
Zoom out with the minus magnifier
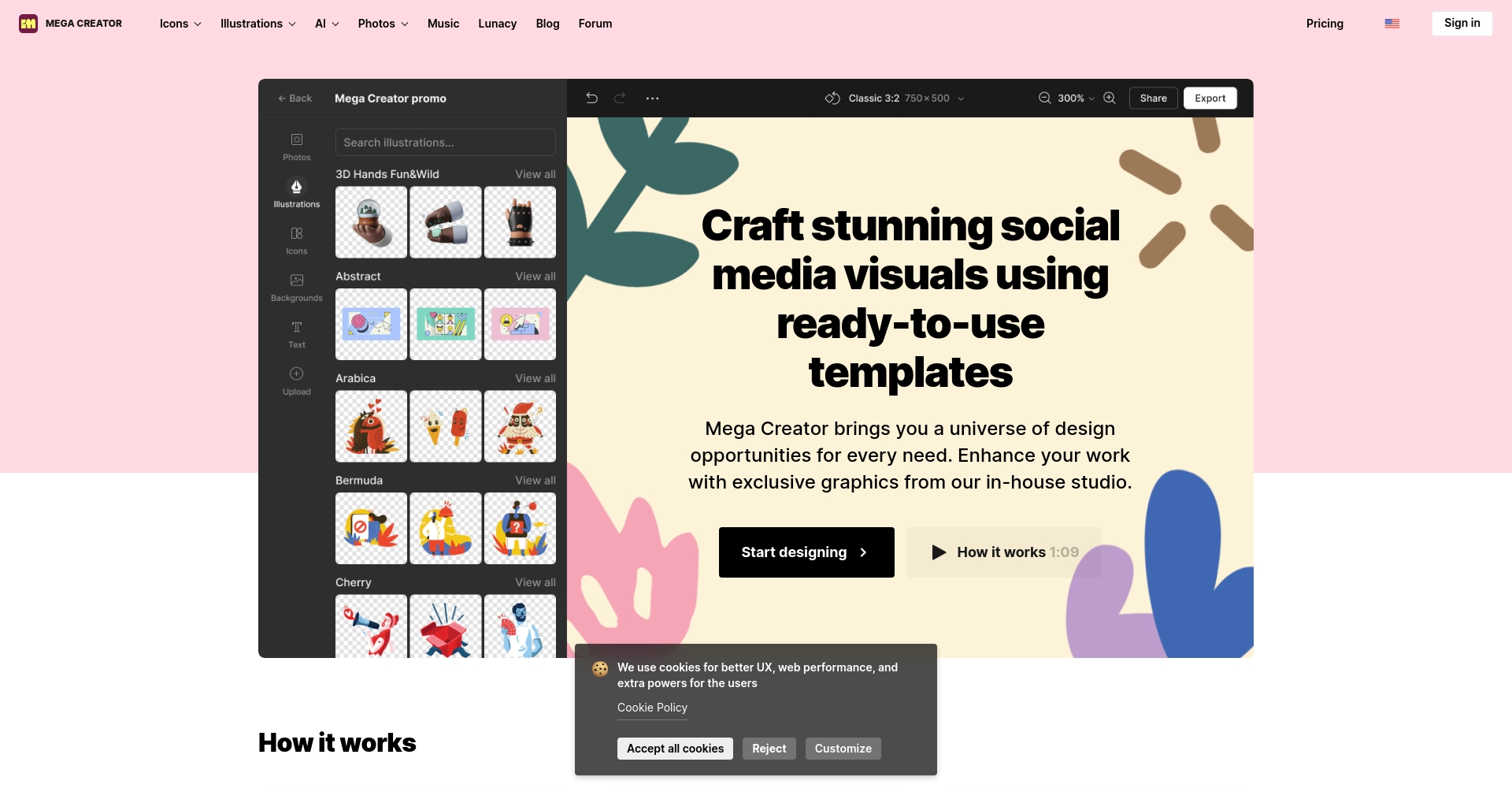1045,98
